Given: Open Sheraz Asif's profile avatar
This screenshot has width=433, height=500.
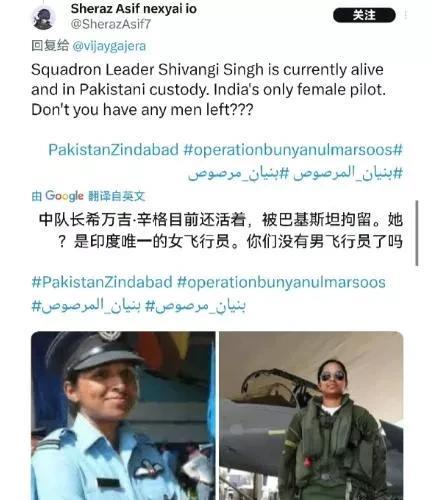Looking at the screenshot, I should click(43, 18).
